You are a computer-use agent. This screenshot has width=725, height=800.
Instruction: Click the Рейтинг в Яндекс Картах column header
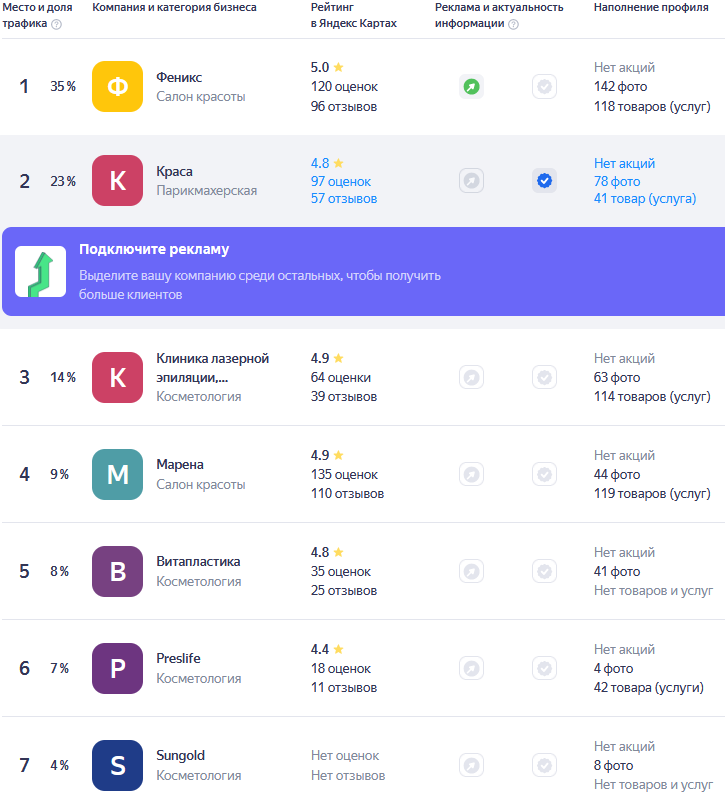click(354, 15)
